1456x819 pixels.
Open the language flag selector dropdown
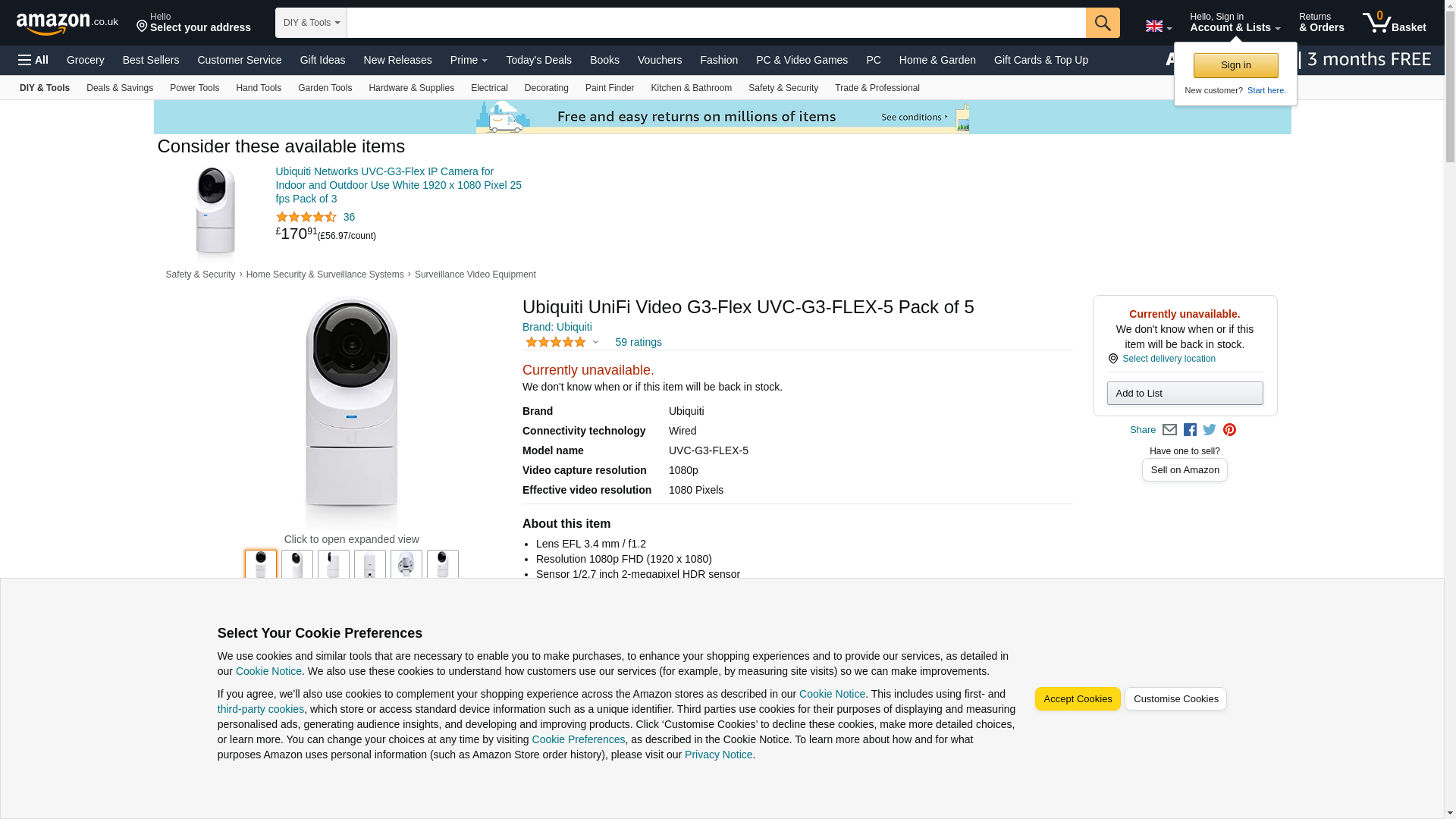coord(1158,27)
